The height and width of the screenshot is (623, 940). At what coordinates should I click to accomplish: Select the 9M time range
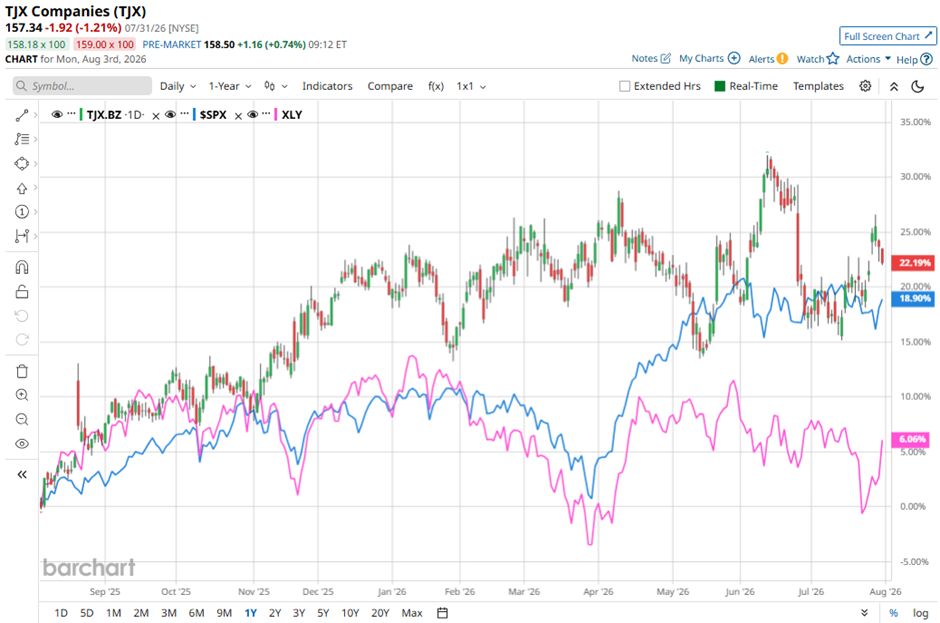224,613
